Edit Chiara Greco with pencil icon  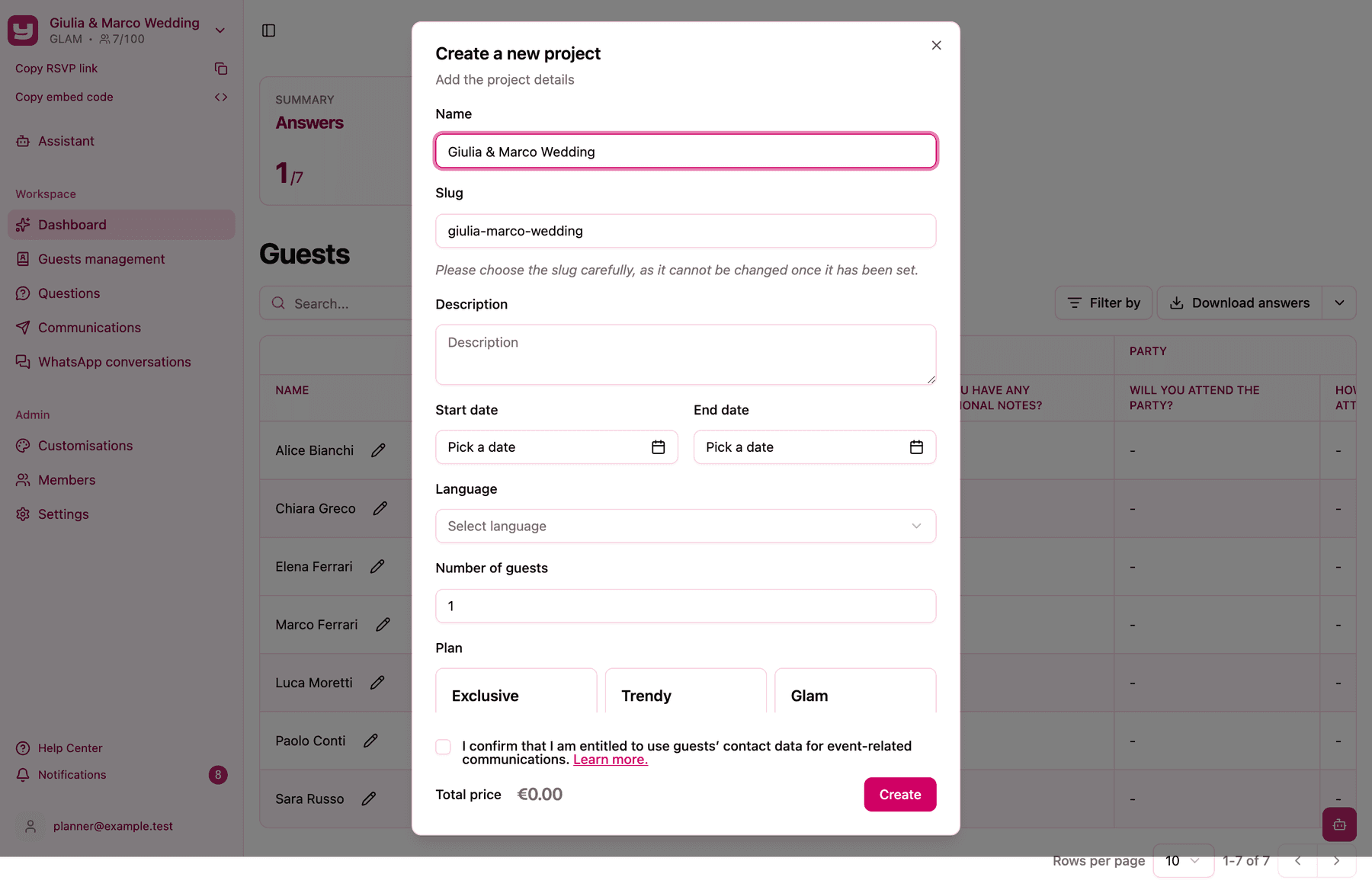click(x=380, y=508)
